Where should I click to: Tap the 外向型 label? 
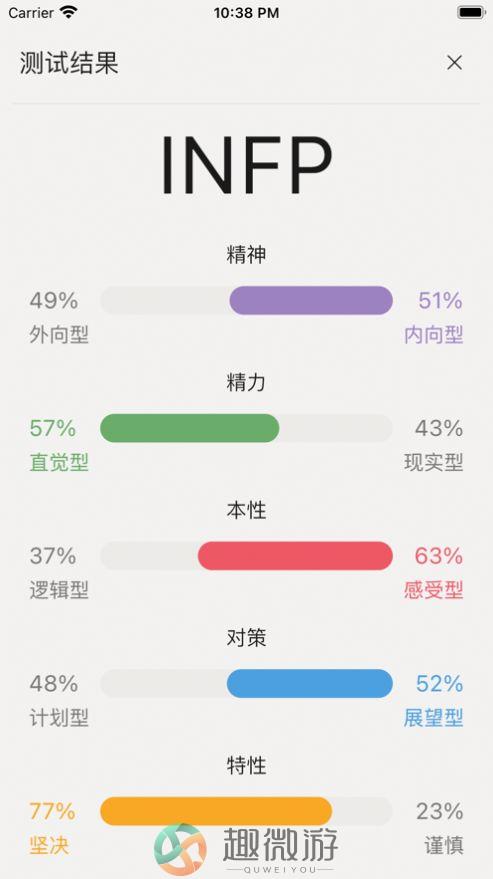[59, 335]
